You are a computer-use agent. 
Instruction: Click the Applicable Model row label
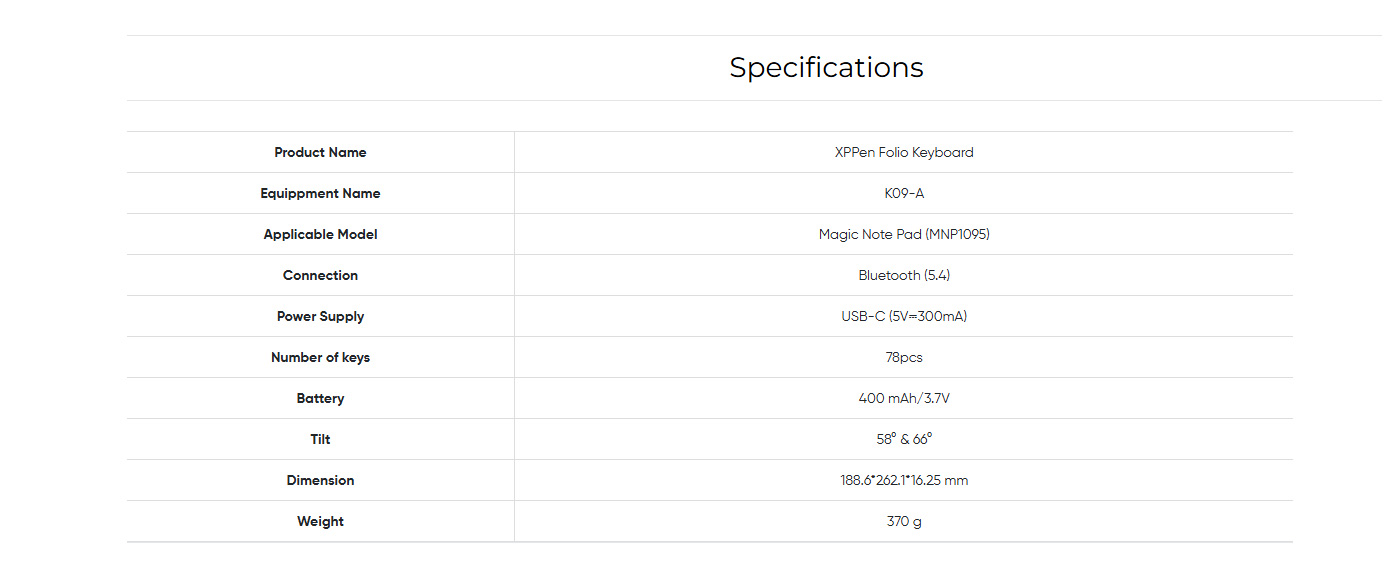coord(320,235)
